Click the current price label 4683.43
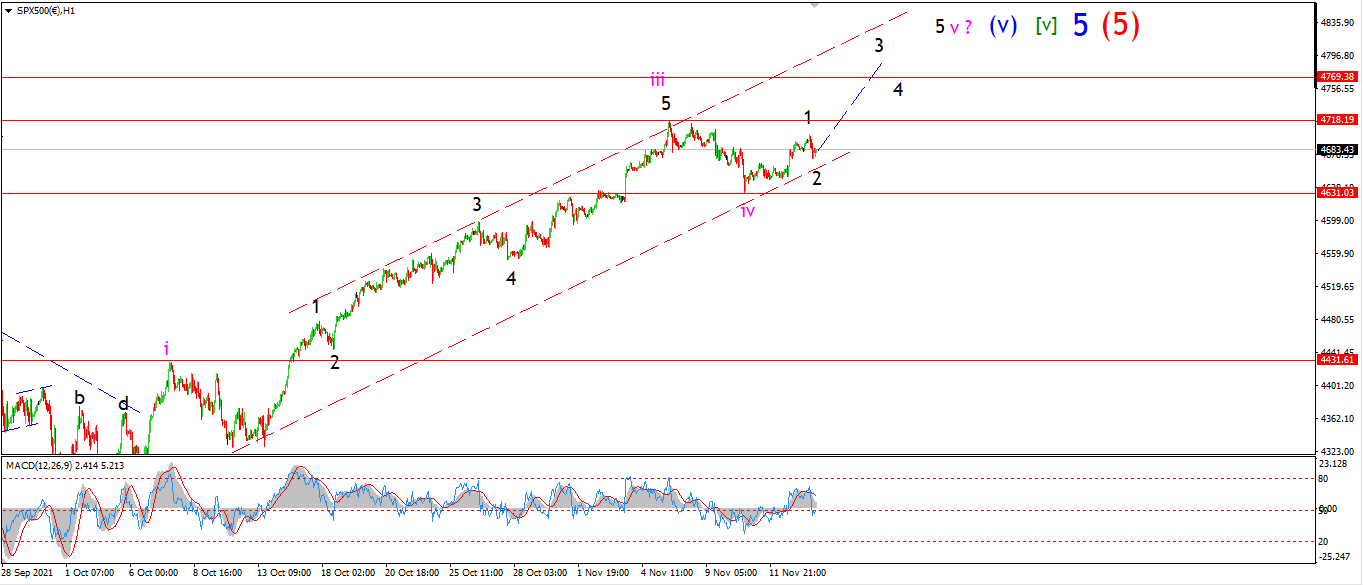Image resolution: width=1363 pixels, height=585 pixels. pyautogui.click(x=1338, y=150)
